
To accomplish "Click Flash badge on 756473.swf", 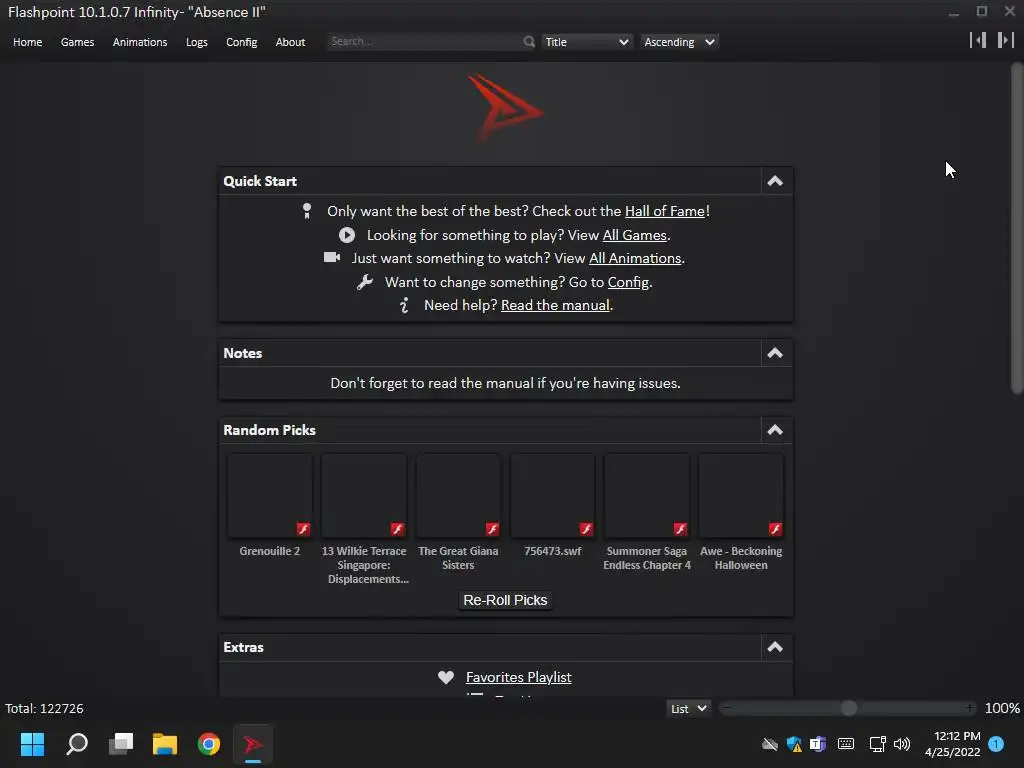I will pyautogui.click(x=586, y=528).
